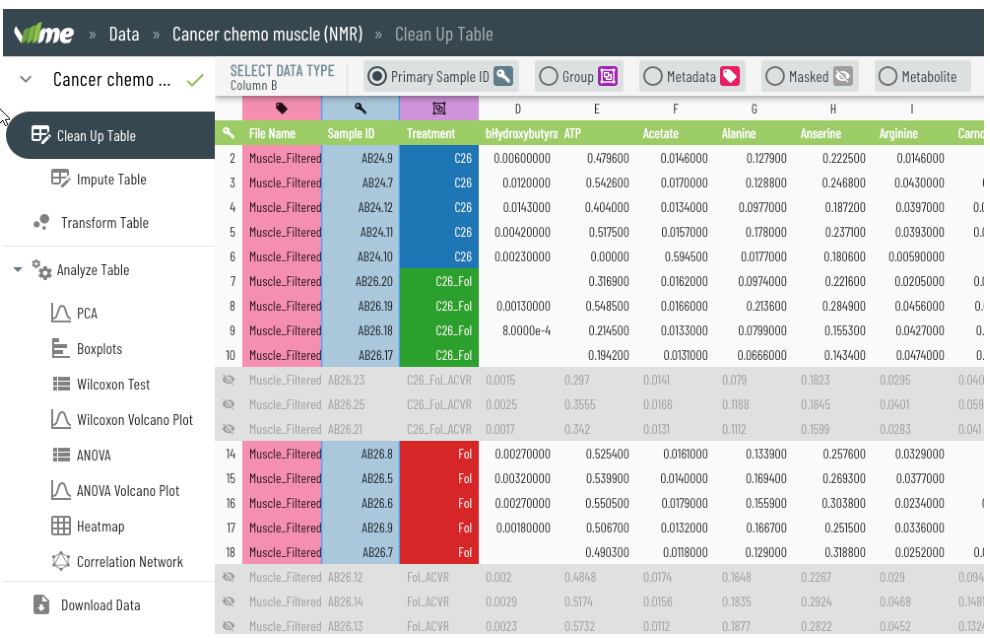Open the Impute Table page
This screenshot has width=990, height=640.
point(111,180)
